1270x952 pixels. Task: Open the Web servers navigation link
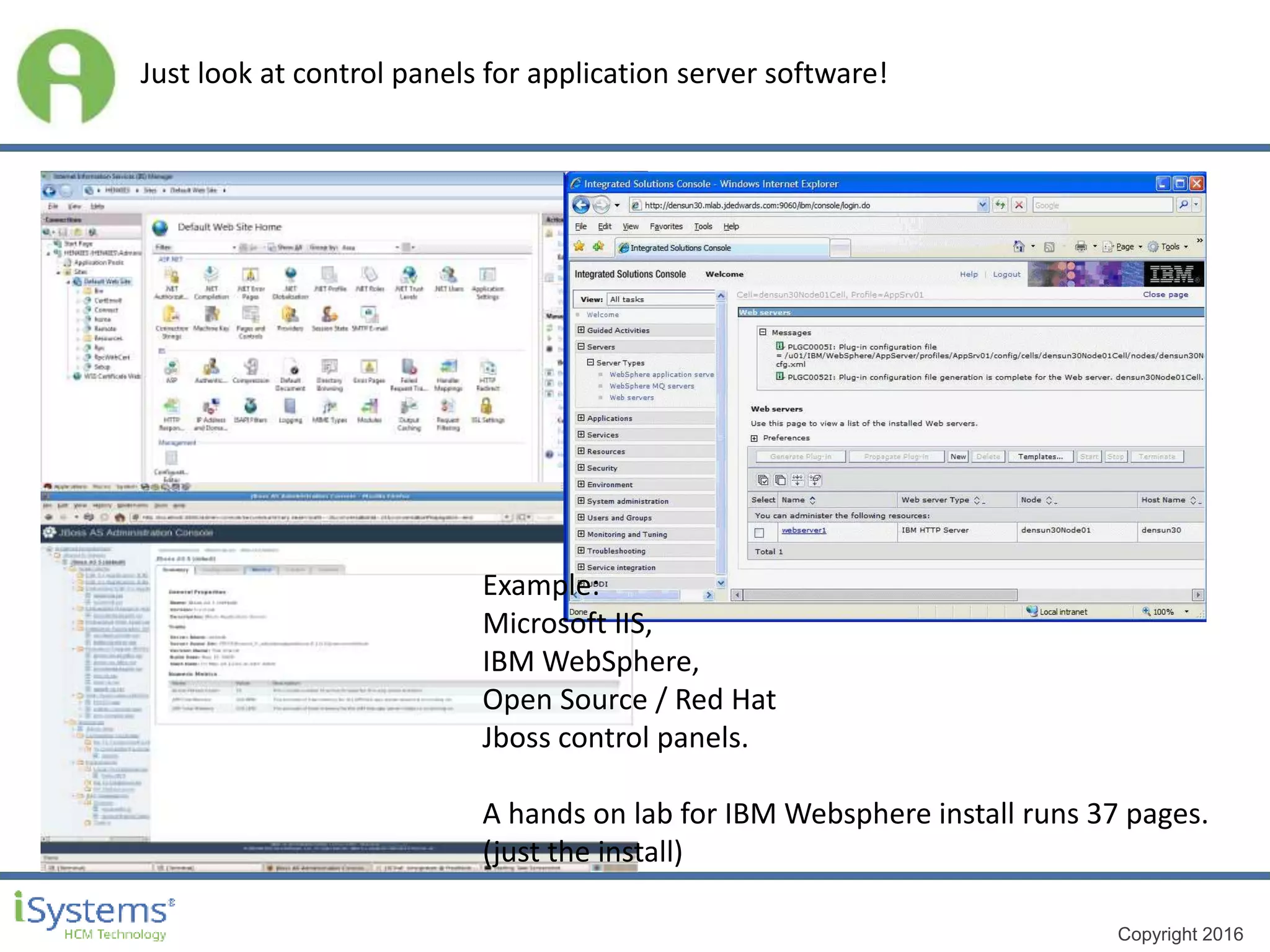(631, 397)
